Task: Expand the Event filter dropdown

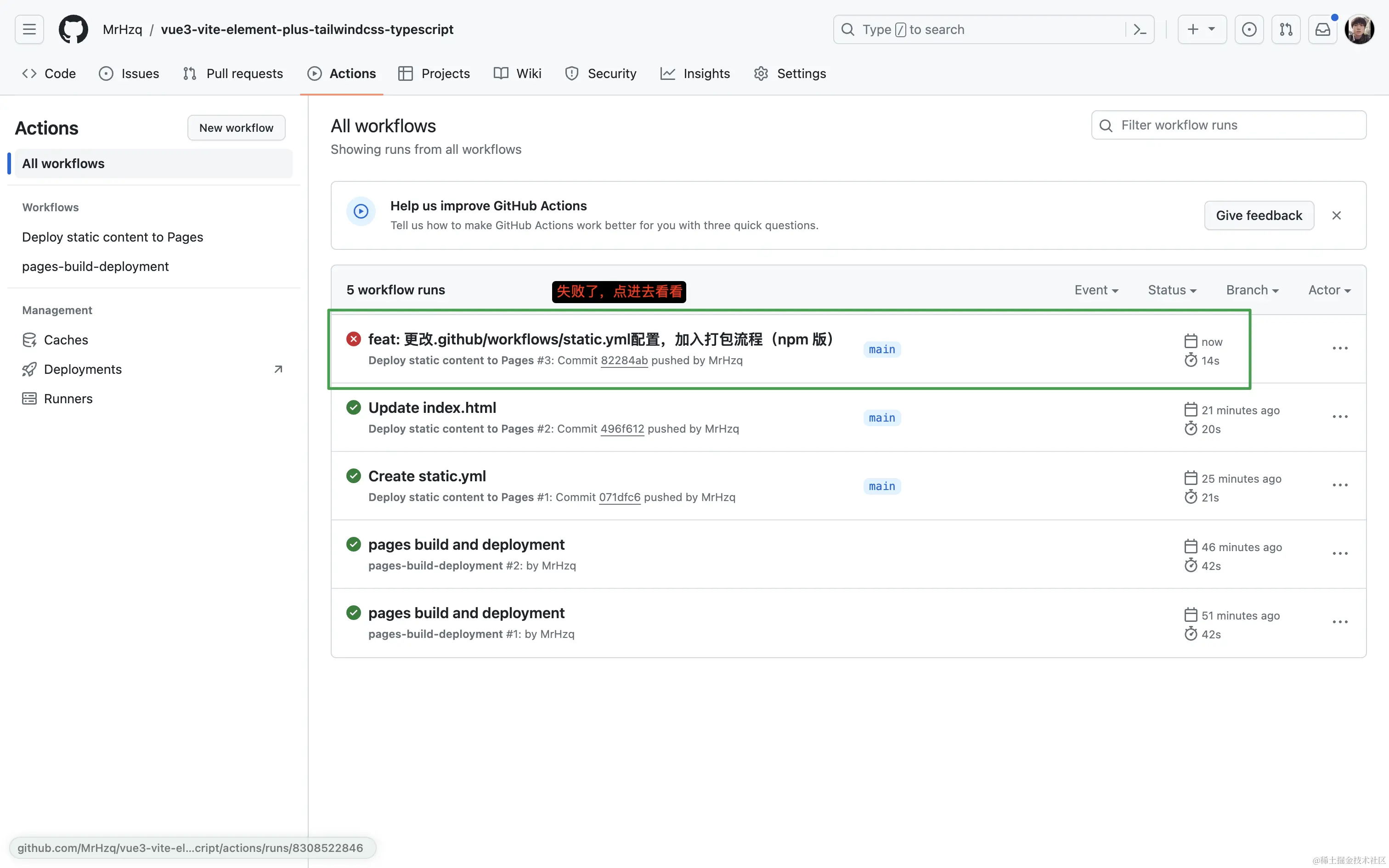Action: [x=1096, y=290]
